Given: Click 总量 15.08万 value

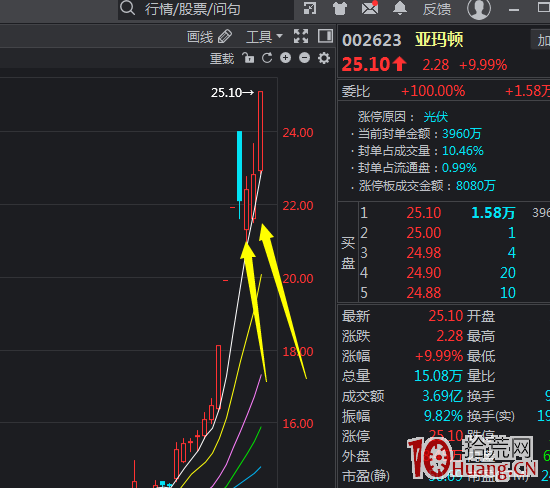Looking at the screenshot, I should point(438,376).
